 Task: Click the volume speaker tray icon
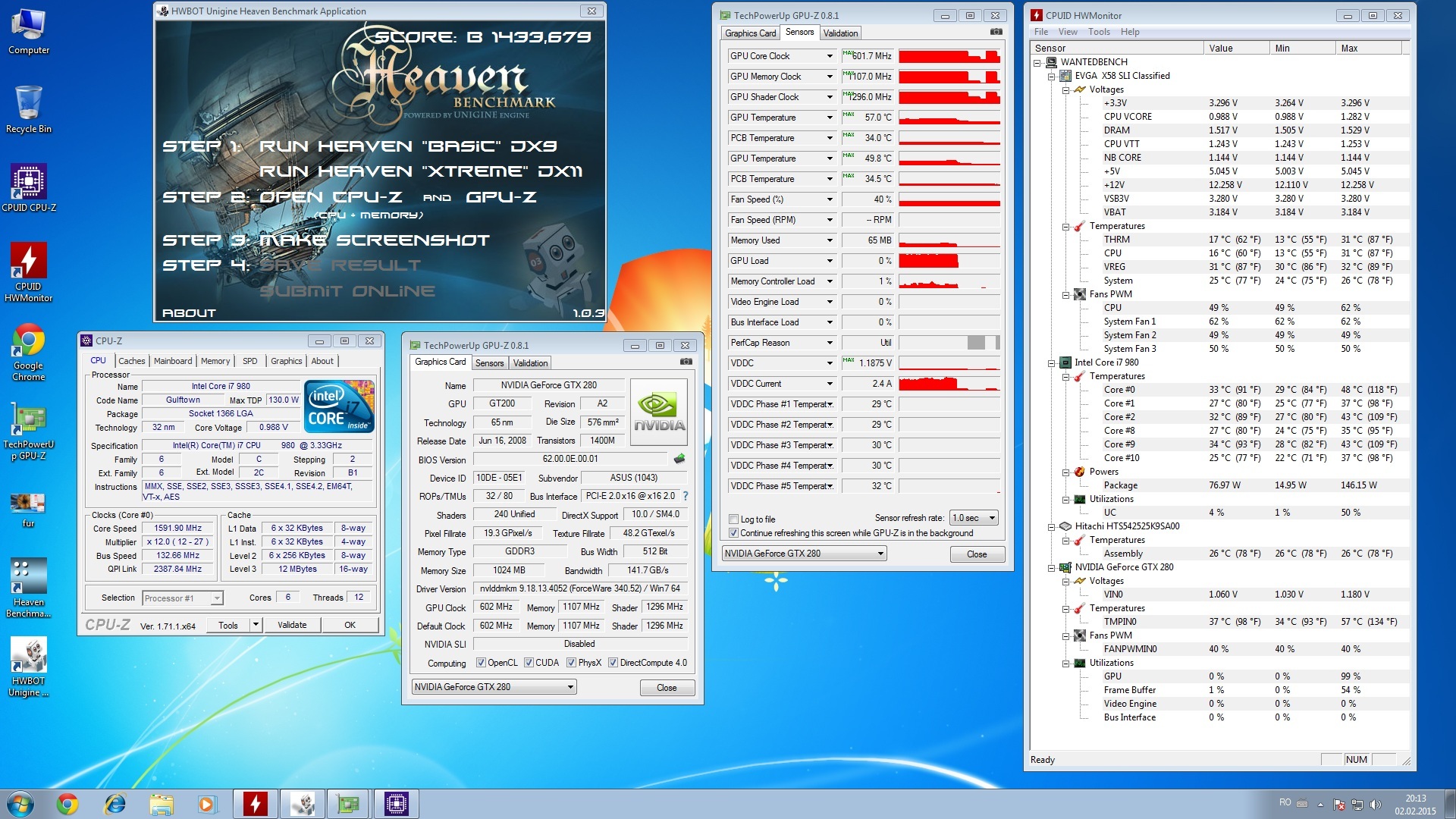click(x=1376, y=804)
